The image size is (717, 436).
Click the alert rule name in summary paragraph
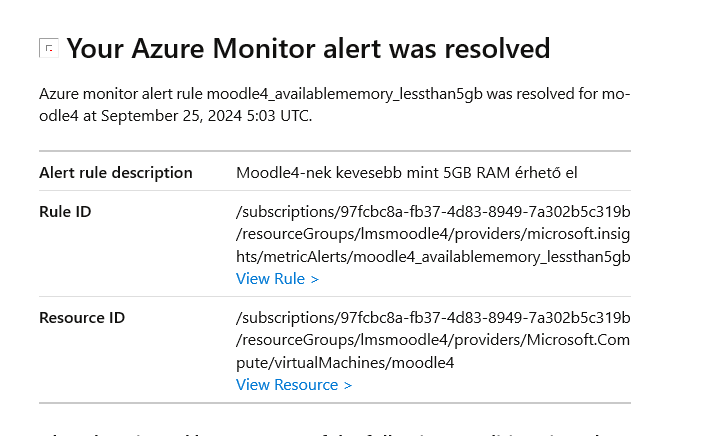pos(345,94)
